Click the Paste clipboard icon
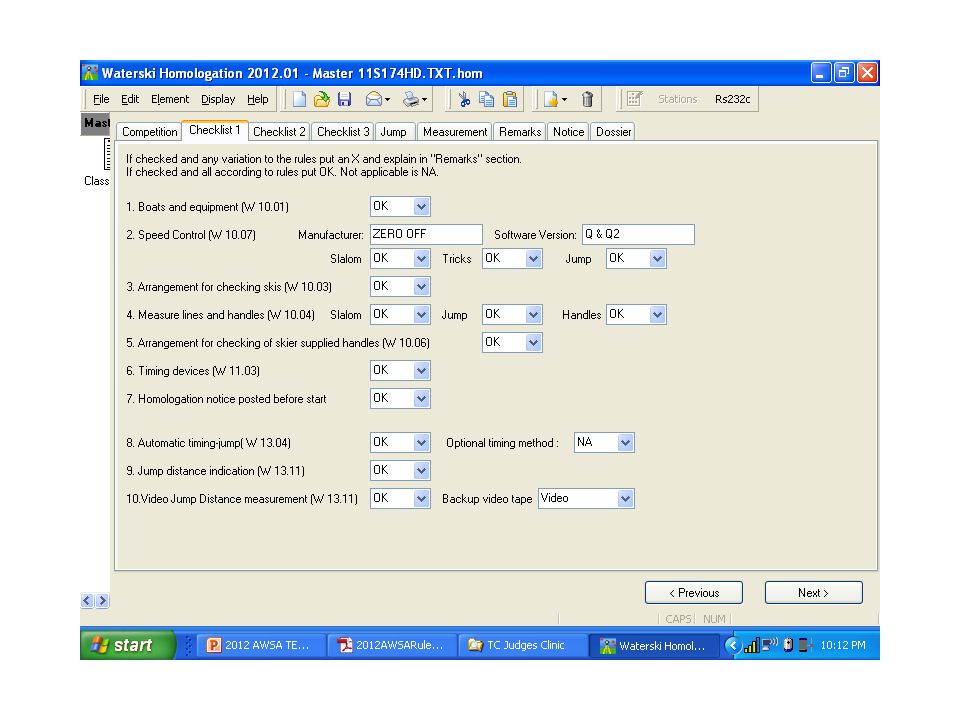960x720 pixels. 510,99
